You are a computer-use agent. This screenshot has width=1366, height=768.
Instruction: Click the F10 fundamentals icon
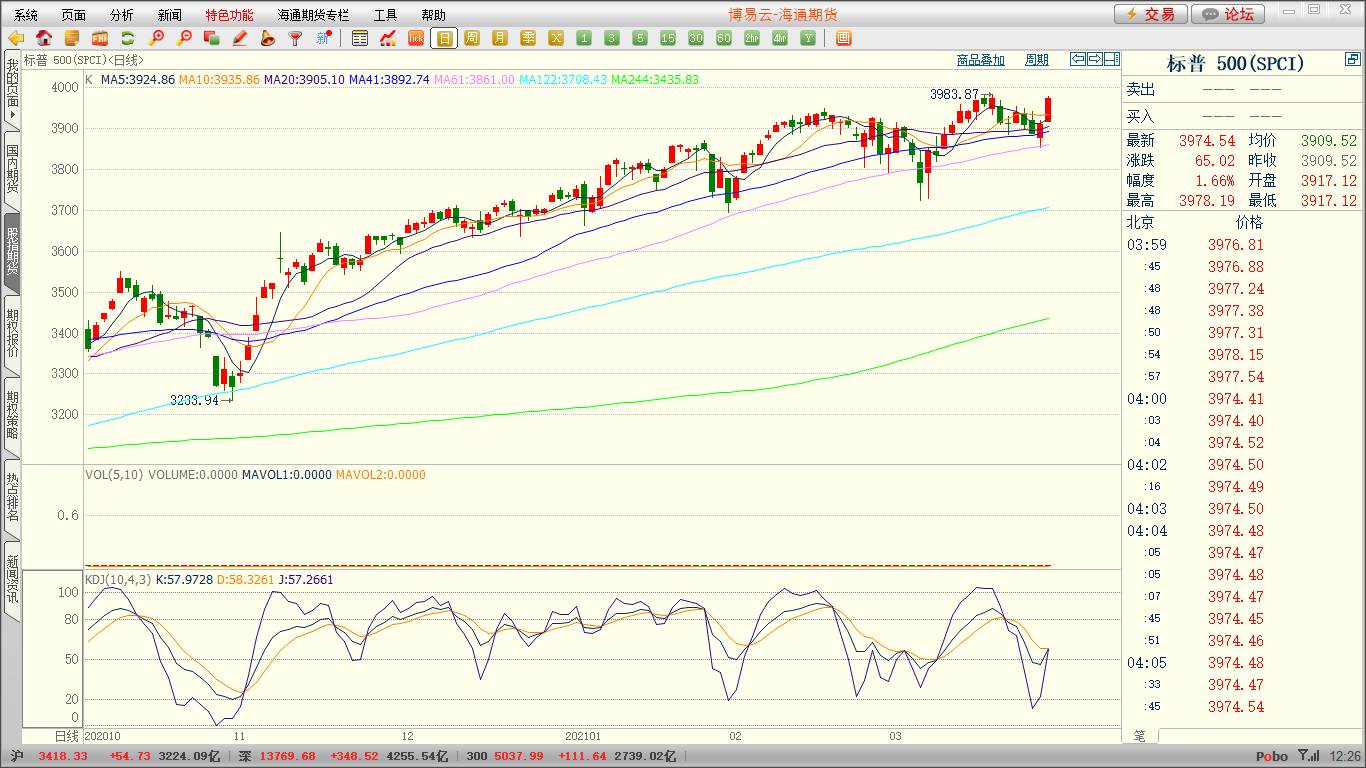point(100,38)
